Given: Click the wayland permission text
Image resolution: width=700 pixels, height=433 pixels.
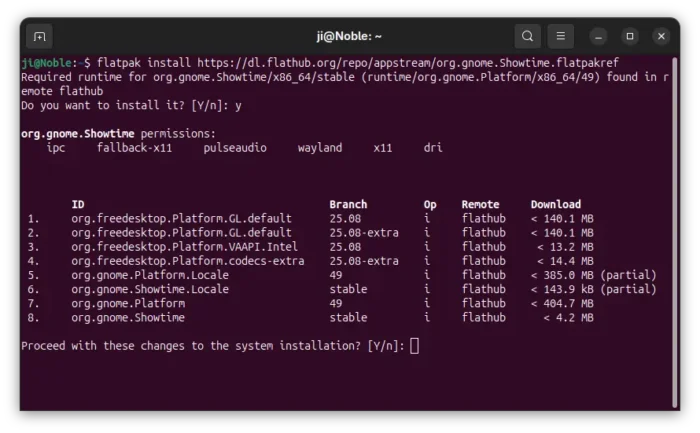Looking at the screenshot, I should pos(320,148).
